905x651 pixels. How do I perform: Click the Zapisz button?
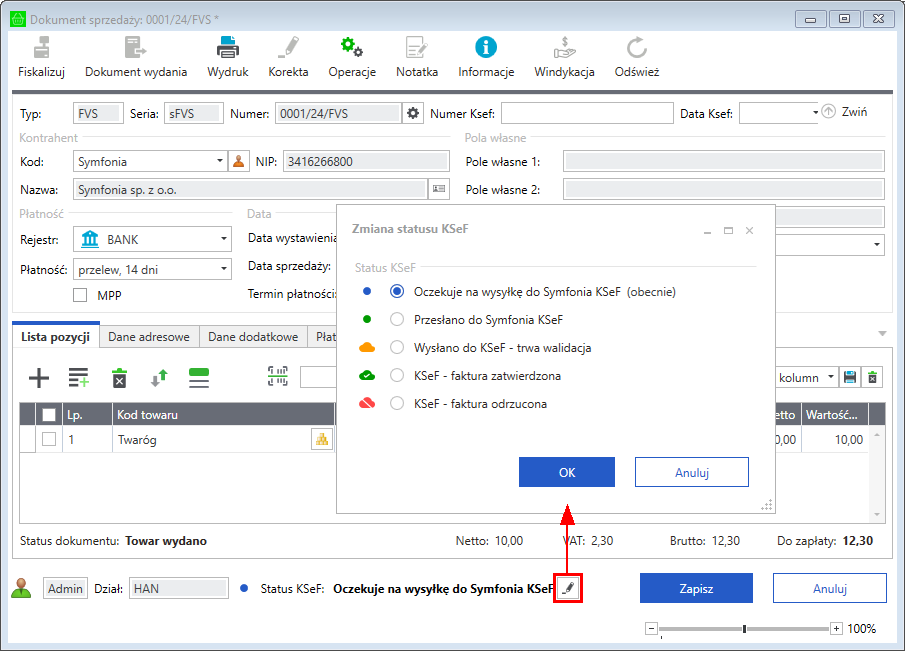click(696, 588)
